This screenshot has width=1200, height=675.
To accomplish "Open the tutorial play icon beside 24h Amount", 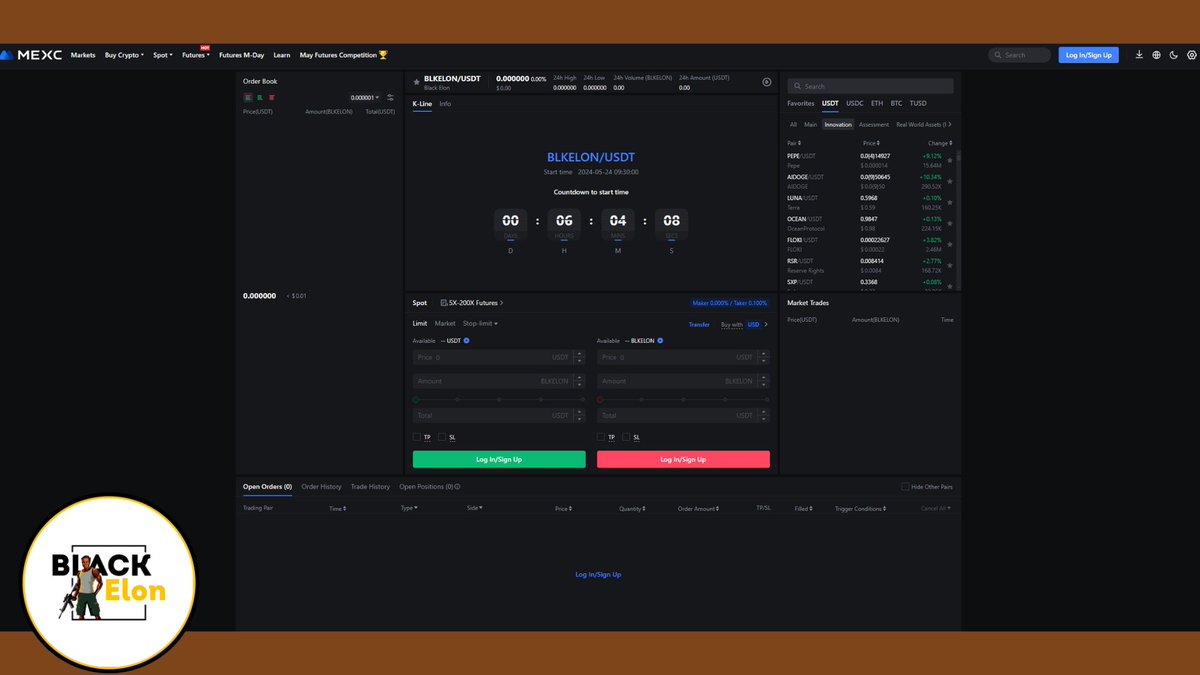I will [x=767, y=82].
